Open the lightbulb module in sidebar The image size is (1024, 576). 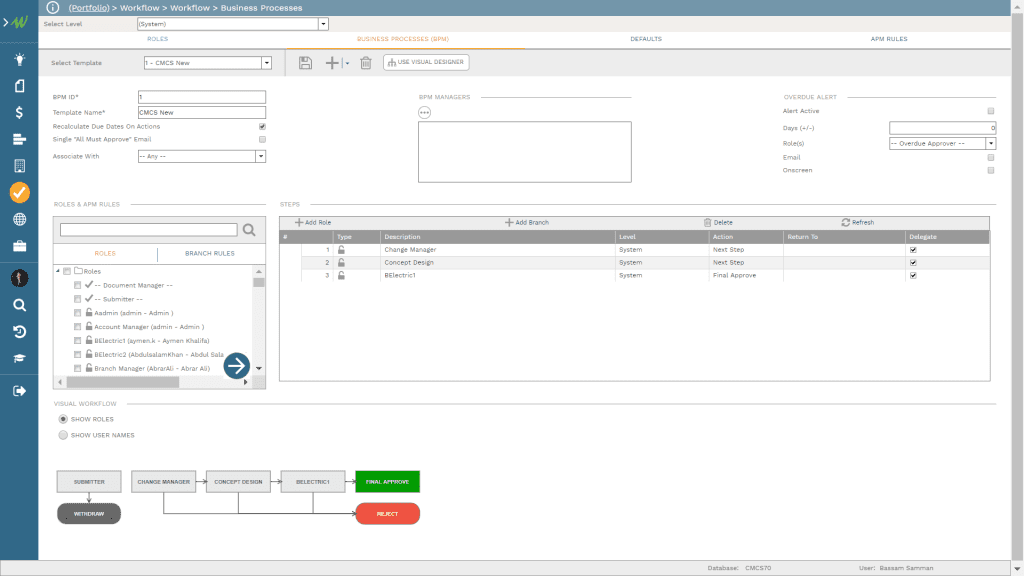[20, 59]
